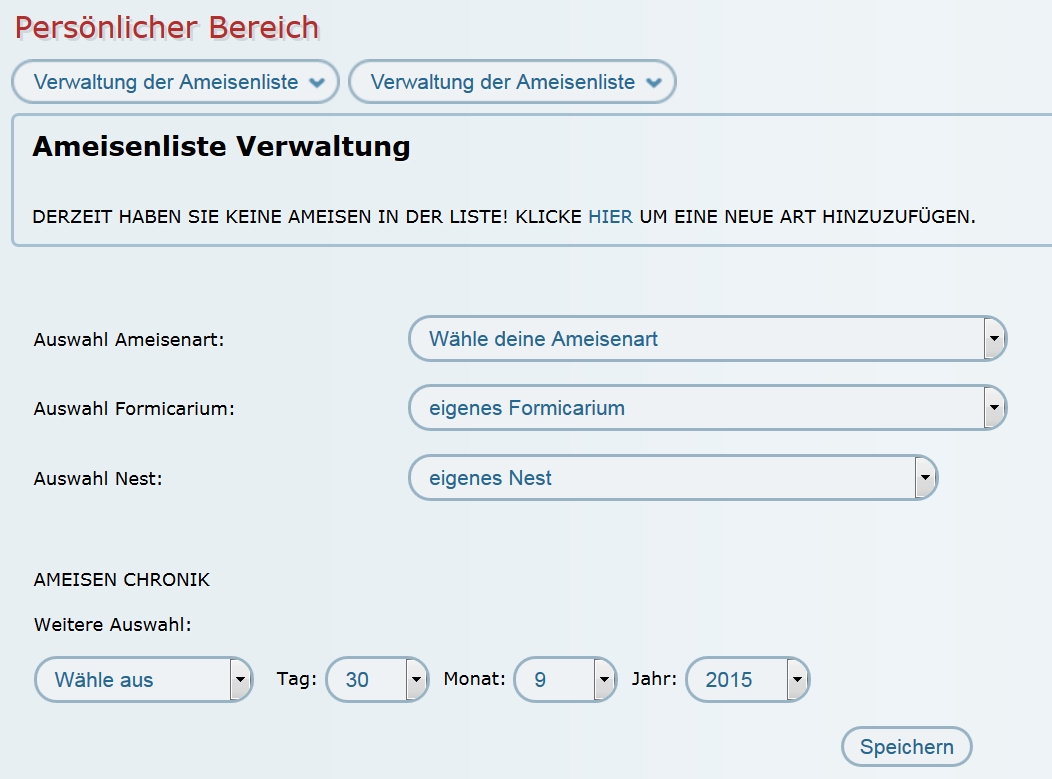This screenshot has height=779, width=1052.
Task: Open the 'Wähle deine Ameisenart' combo box
Action: coord(695,339)
